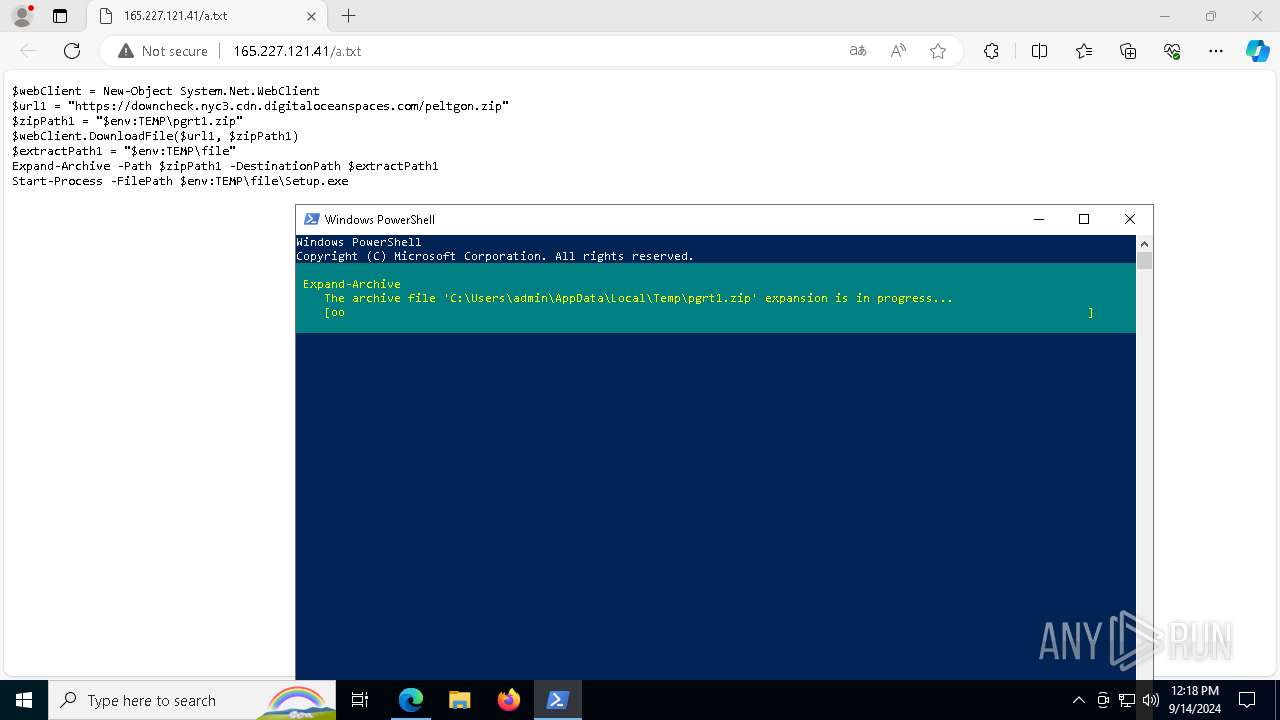The width and height of the screenshot is (1280, 720).
Task: Click PowerShell scrollbar up arrow
Action: point(1144,243)
